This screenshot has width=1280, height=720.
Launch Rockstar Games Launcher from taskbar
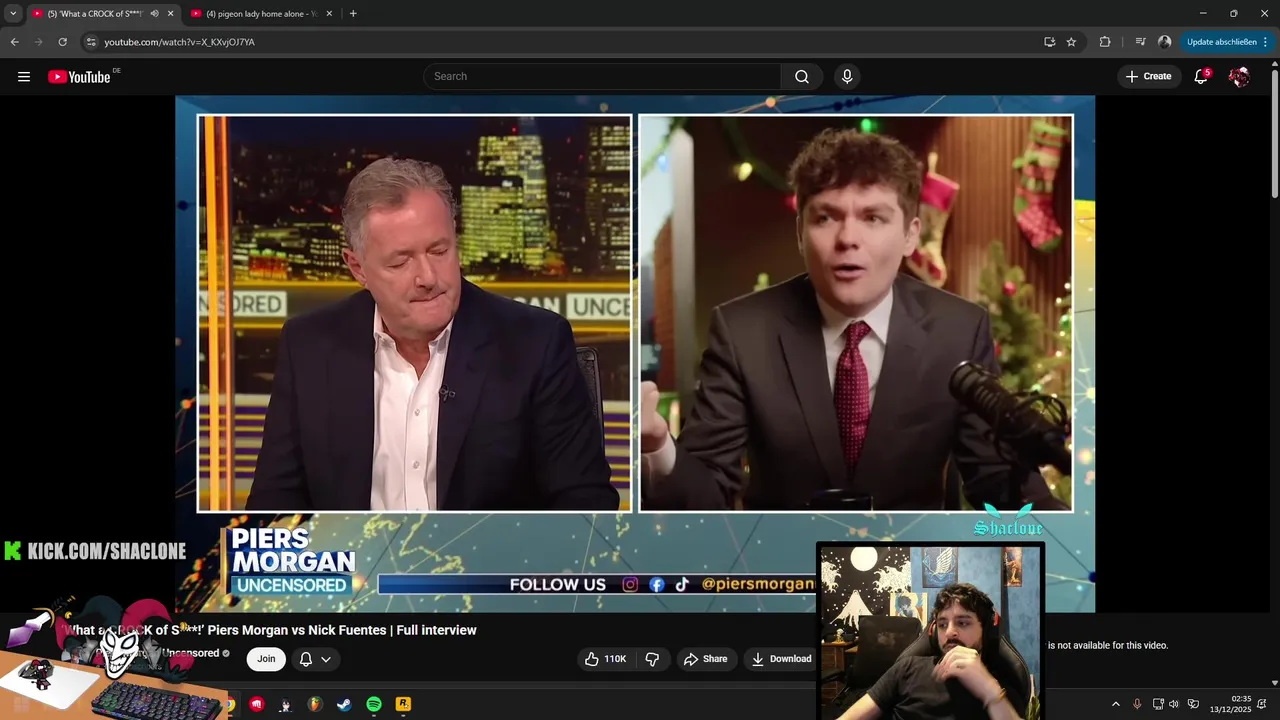point(403,704)
